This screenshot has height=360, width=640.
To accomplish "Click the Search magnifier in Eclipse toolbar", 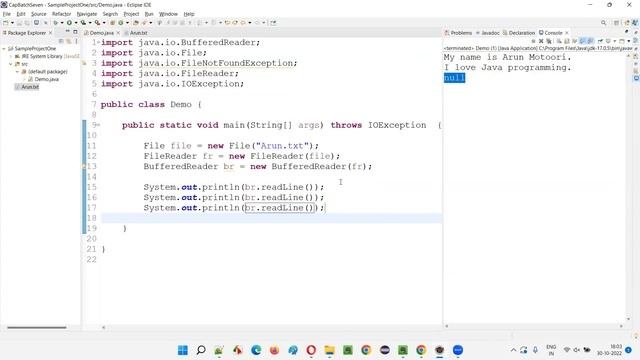I will click(603, 23).
